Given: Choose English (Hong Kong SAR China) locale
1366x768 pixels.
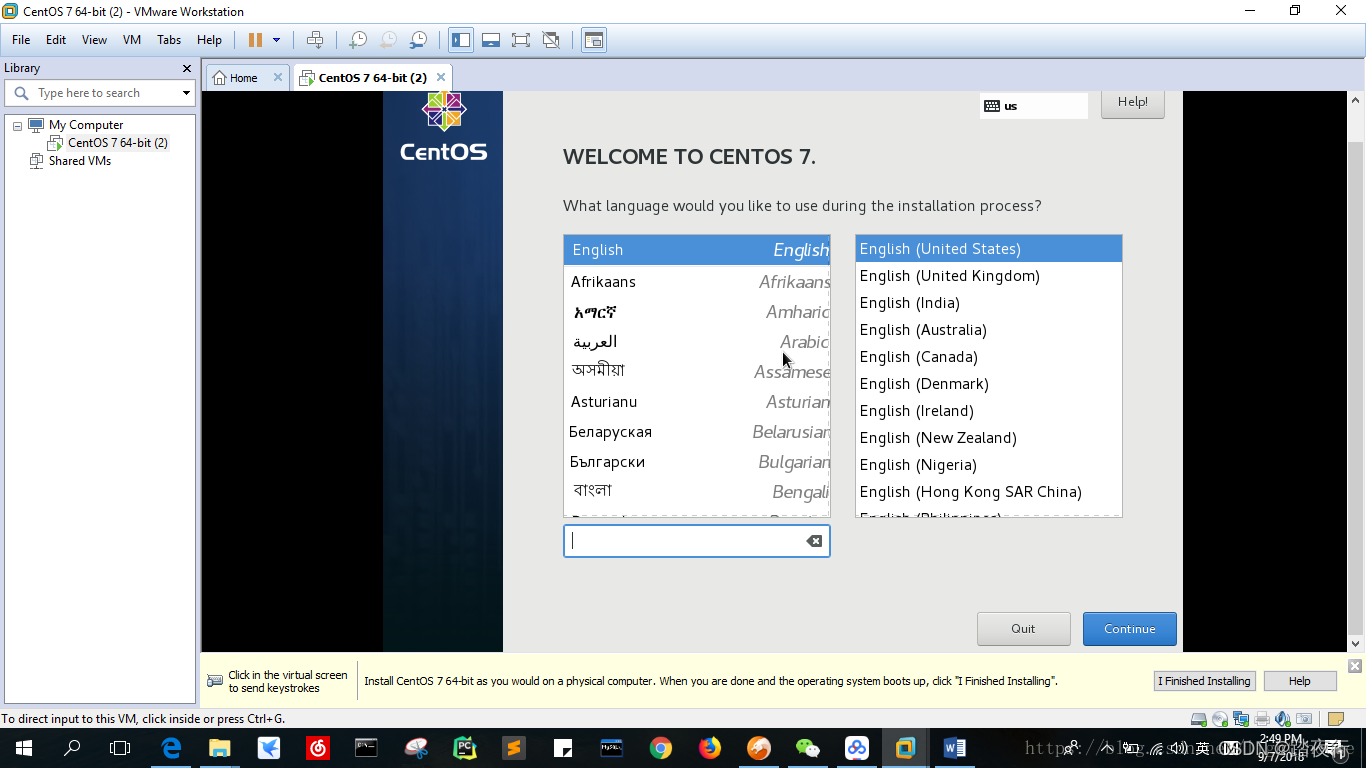Looking at the screenshot, I should (989, 492).
